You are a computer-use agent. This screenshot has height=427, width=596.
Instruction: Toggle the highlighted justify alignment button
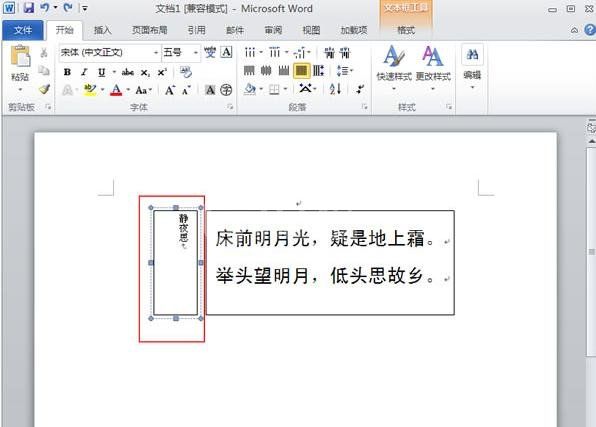[x=301, y=71]
